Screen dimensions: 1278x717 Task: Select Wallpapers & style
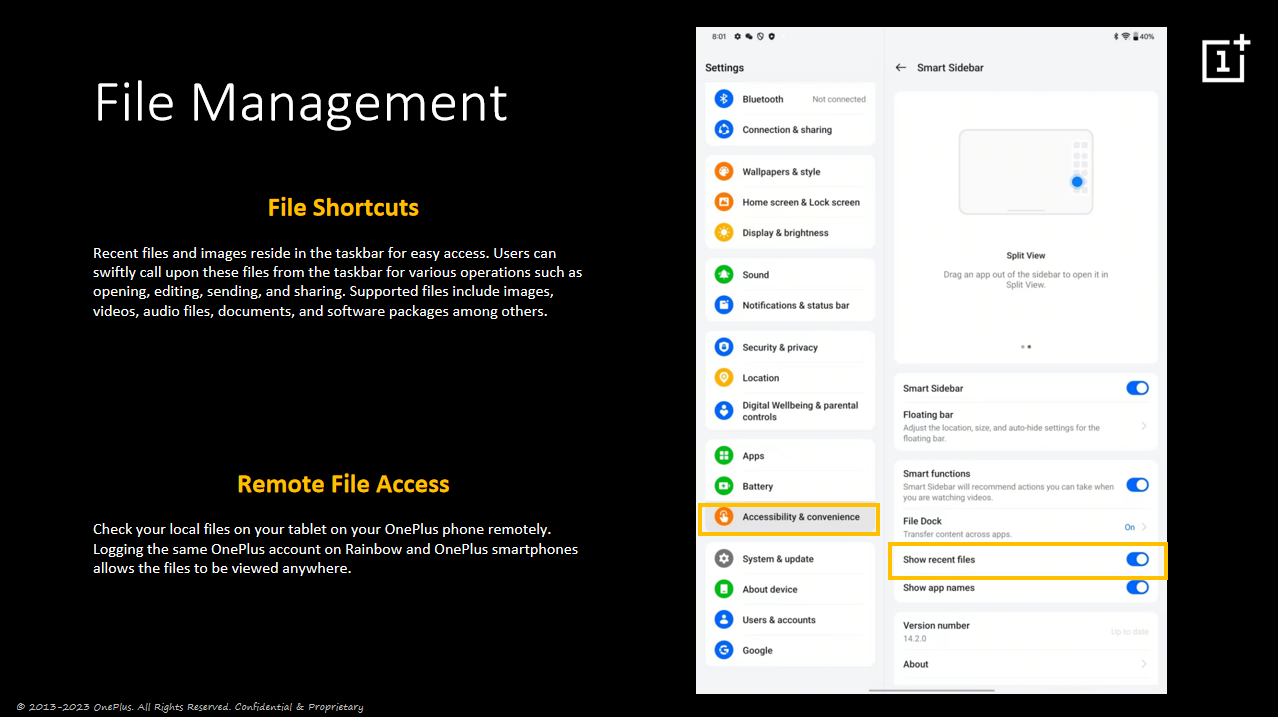click(790, 172)
